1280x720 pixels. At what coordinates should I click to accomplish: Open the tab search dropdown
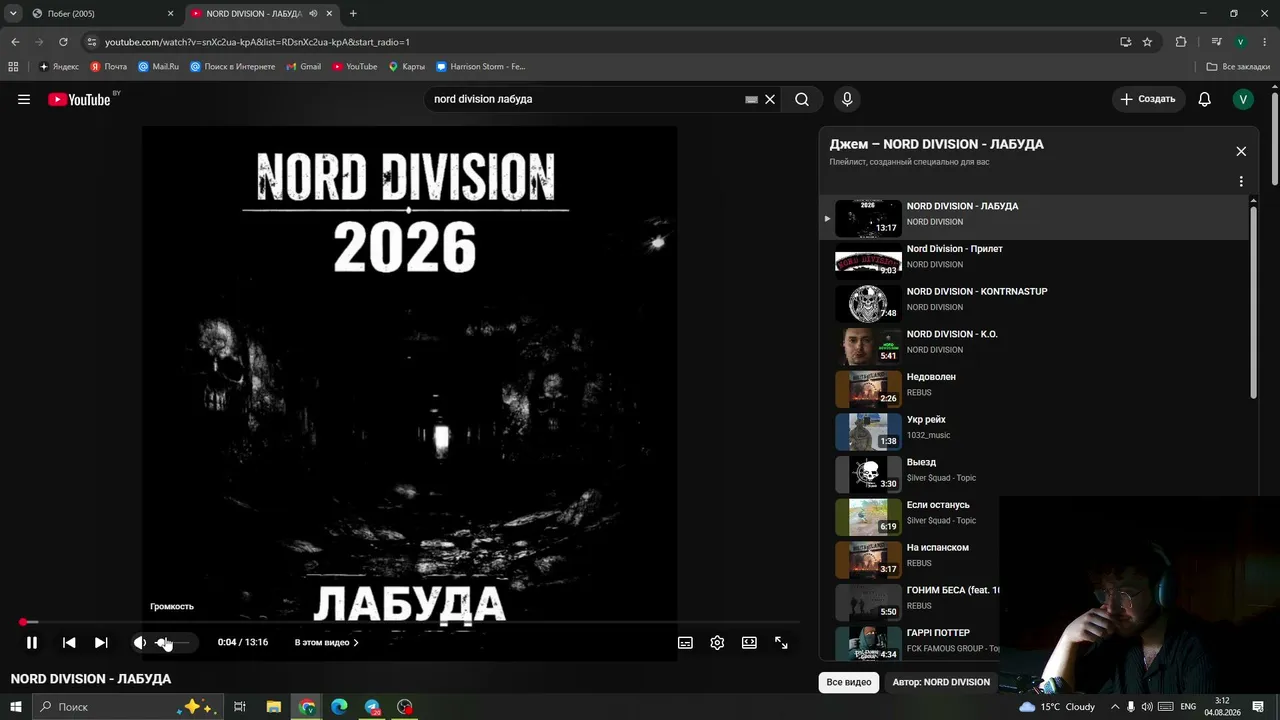click(13, 14)
